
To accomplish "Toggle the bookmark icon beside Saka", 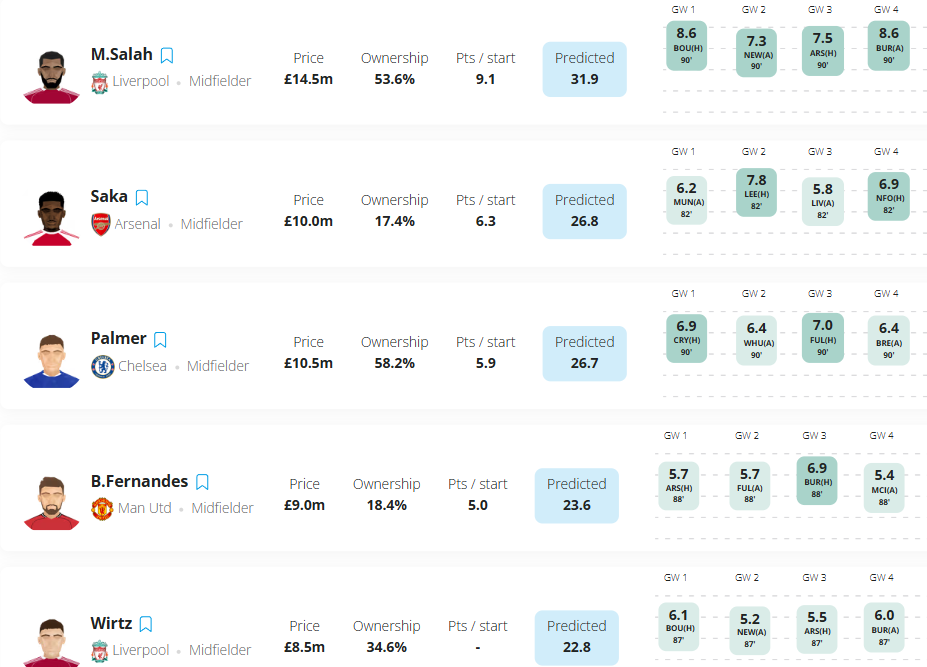I will (142, 198).
